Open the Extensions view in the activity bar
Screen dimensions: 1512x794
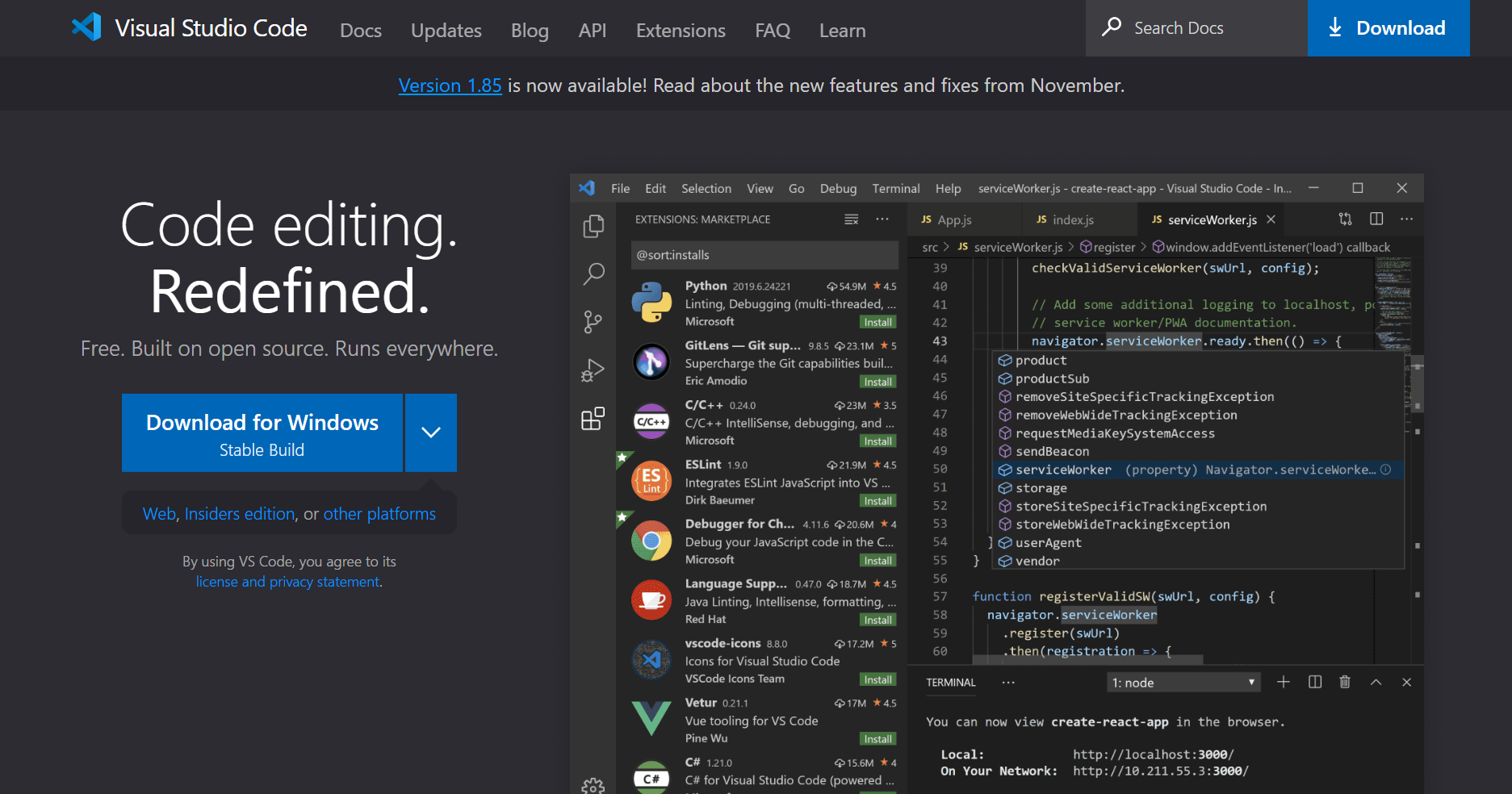[593, 418]
